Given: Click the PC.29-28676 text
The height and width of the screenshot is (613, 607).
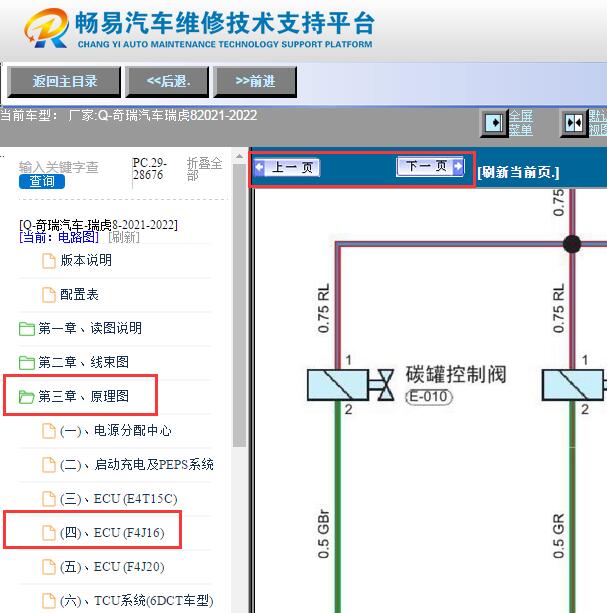Looking at the screenshot, I should click(x=150, y=169).
